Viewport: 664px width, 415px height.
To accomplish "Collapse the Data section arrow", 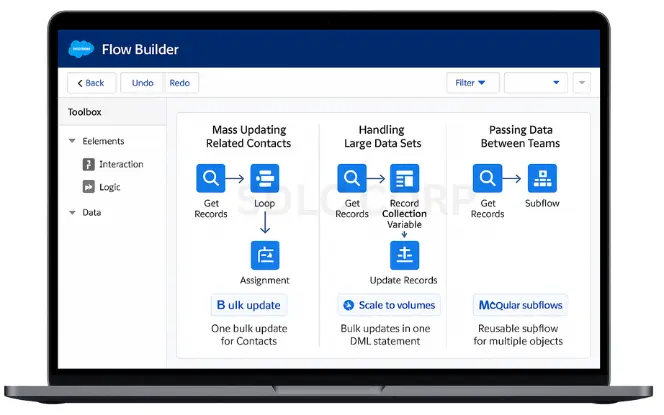I will coord(72,213).
